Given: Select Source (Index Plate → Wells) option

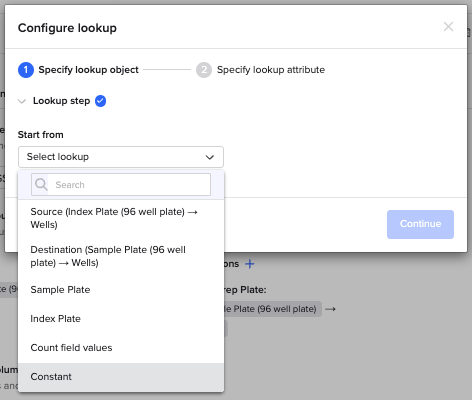Looking at the screenshot, I should [121, 218].
